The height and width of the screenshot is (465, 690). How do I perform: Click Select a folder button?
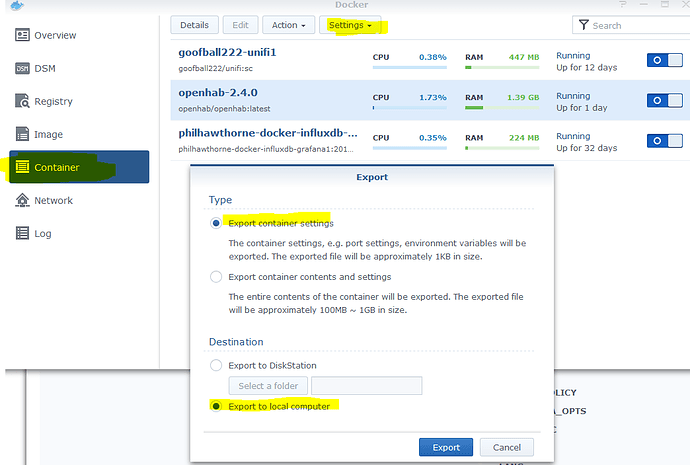268,386
